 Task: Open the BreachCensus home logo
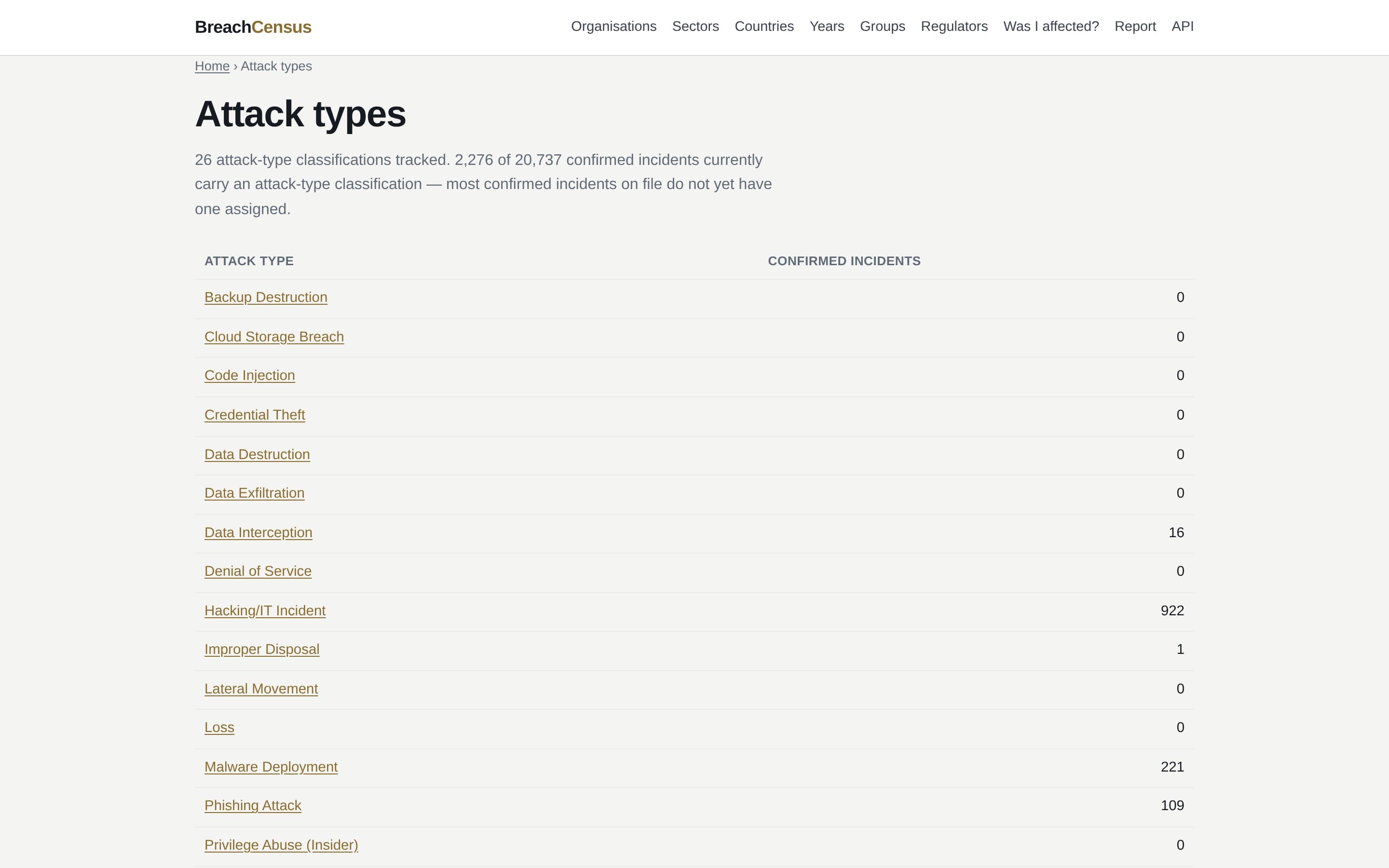253,27
